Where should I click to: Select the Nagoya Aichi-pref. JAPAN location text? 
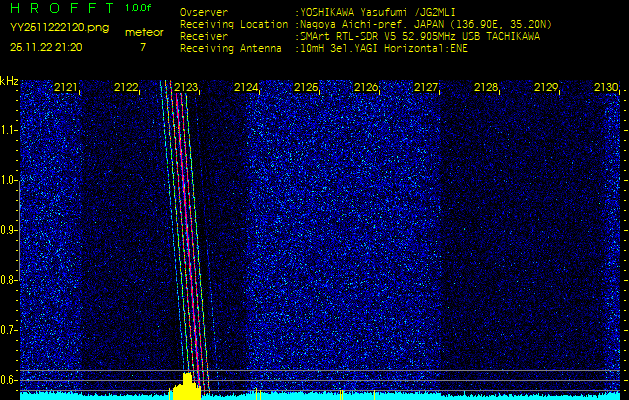coord(424,24)
